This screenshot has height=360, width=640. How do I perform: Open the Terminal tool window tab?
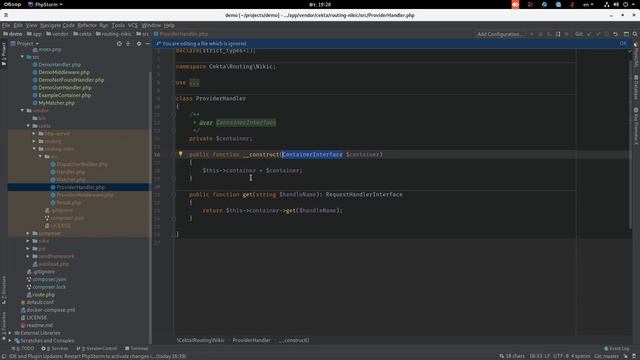click(136, 348)
